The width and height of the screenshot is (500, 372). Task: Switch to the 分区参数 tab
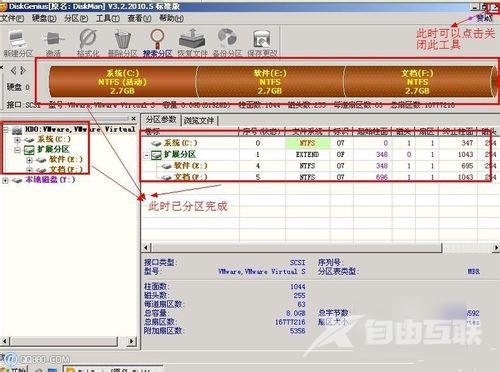[161, 120]
